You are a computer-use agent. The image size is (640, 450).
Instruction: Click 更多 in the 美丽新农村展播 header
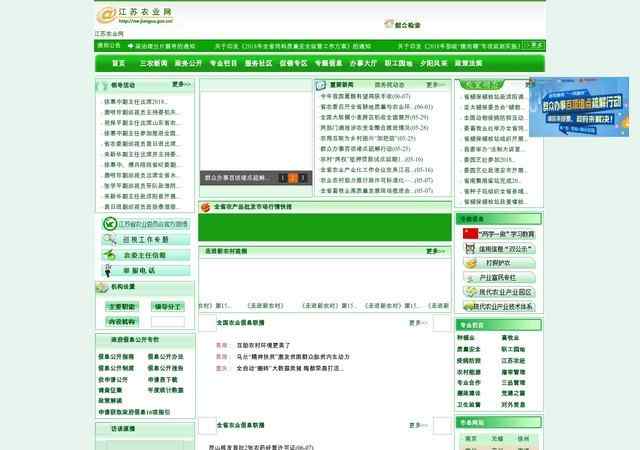point(435,252)
